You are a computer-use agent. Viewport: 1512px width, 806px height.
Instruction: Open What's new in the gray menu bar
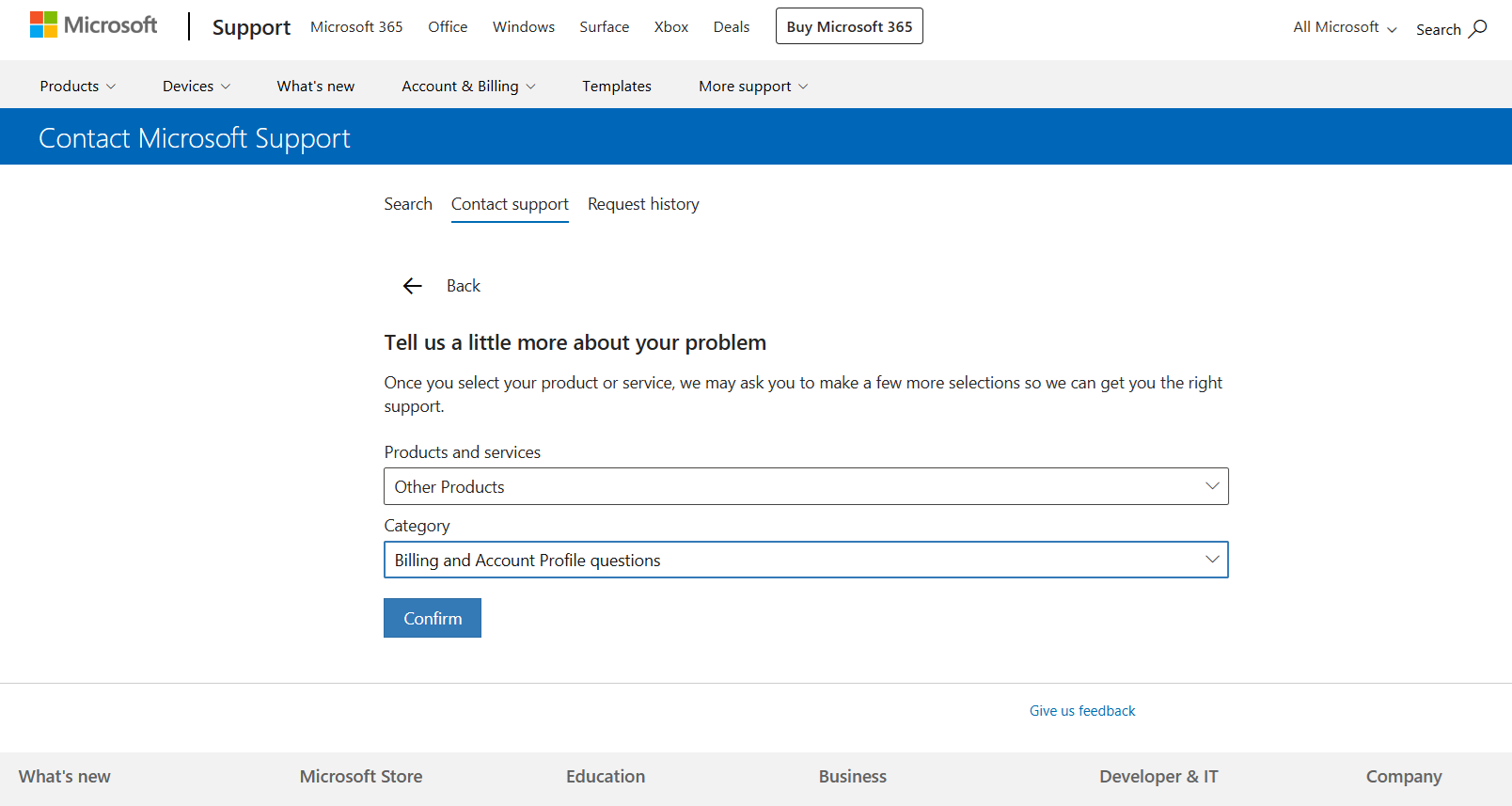(x=316, y=86)
